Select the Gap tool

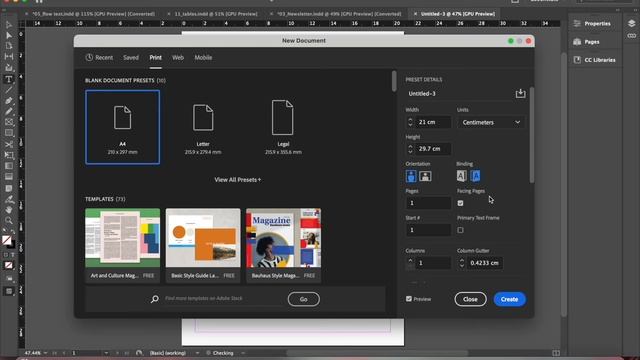9,57
